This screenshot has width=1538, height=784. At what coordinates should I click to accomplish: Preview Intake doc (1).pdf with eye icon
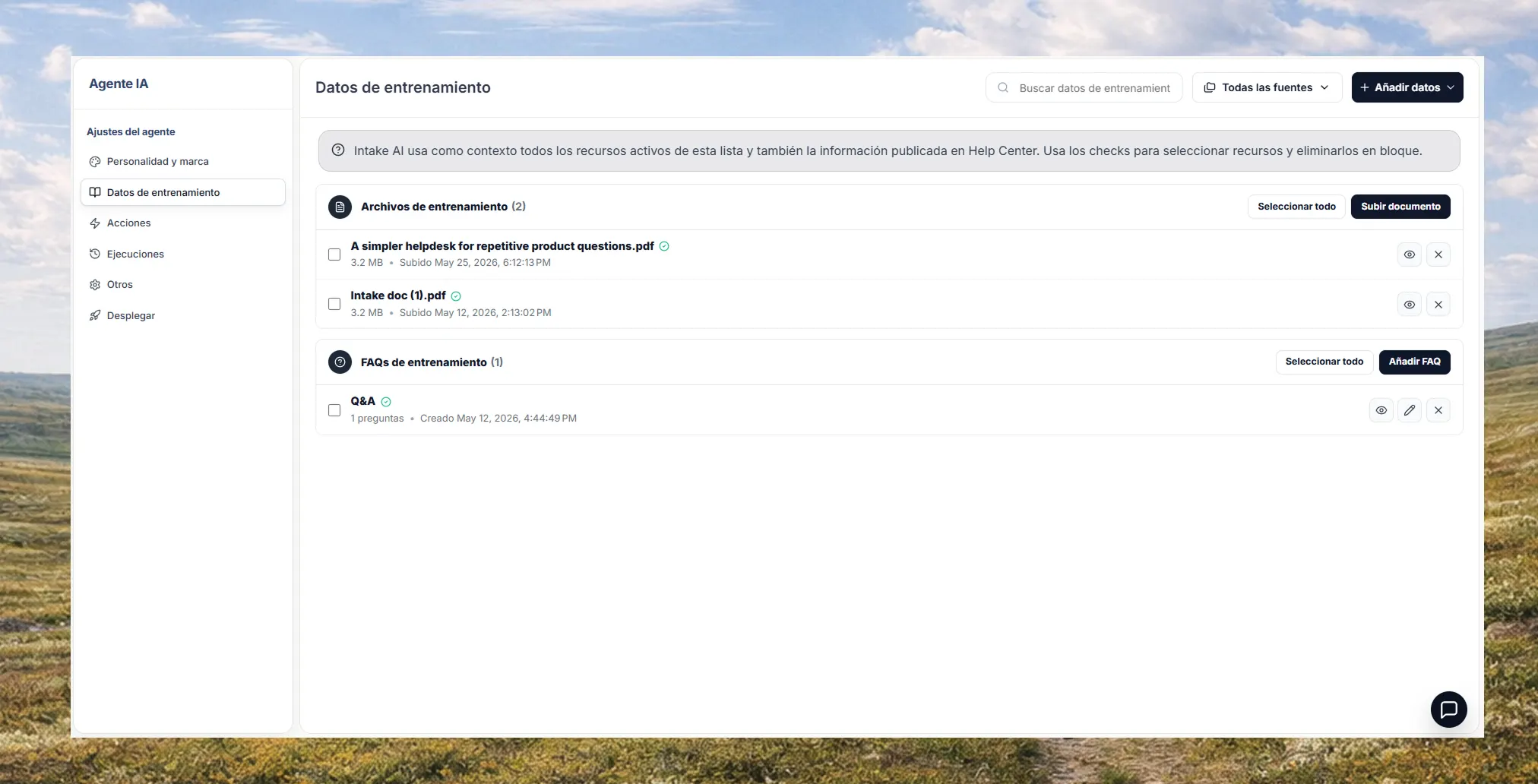coord(1409,305)
